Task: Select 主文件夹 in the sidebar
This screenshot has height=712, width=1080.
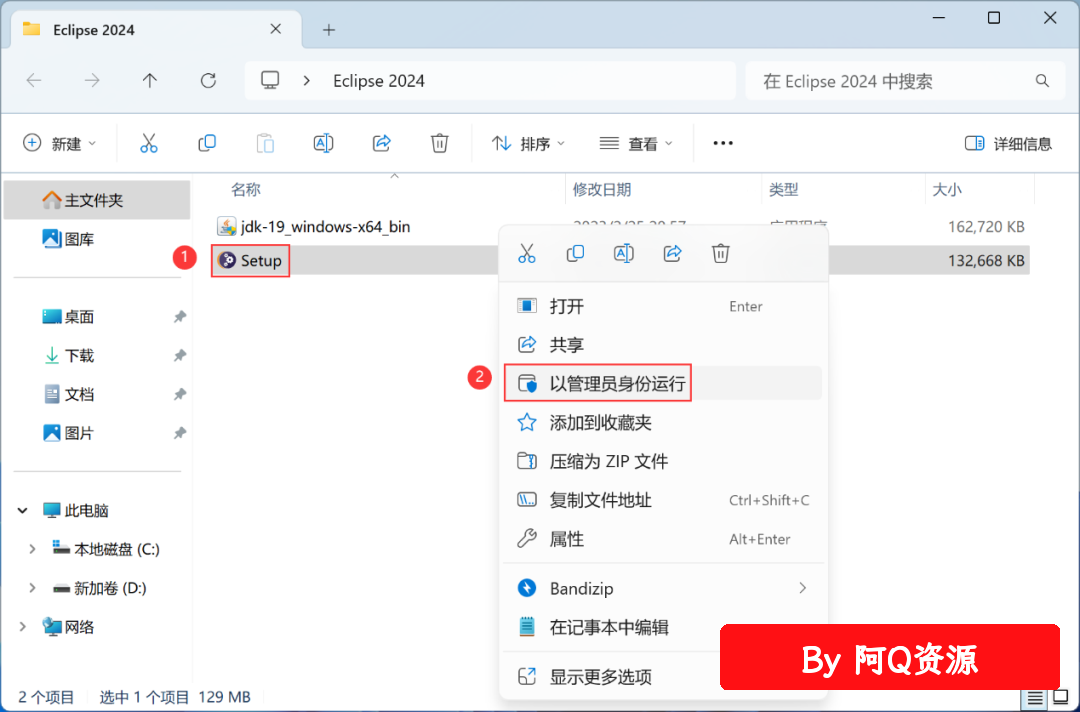Action: point(97,200)
